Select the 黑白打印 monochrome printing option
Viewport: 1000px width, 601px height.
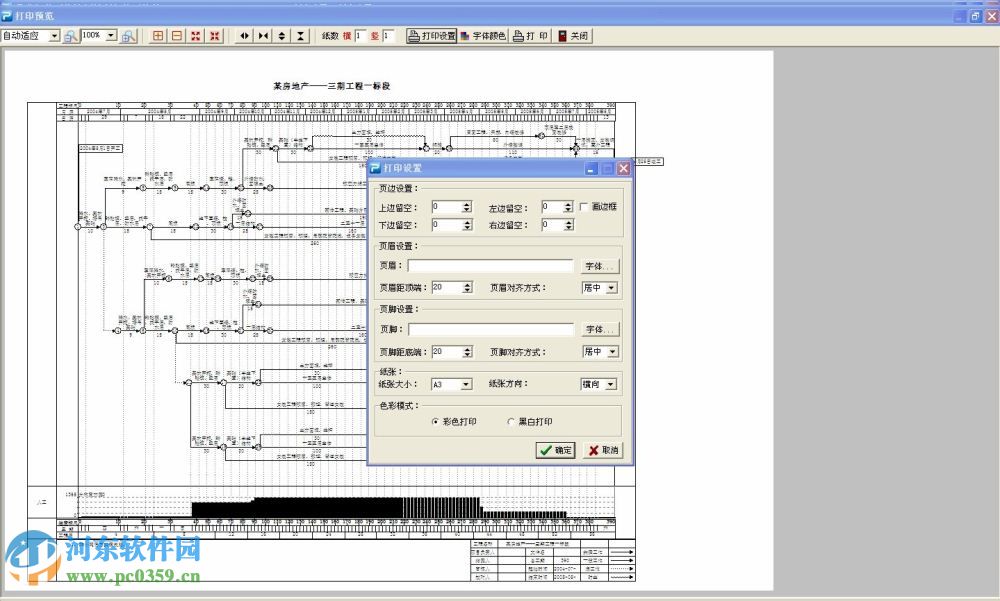(x=511, y=421)
